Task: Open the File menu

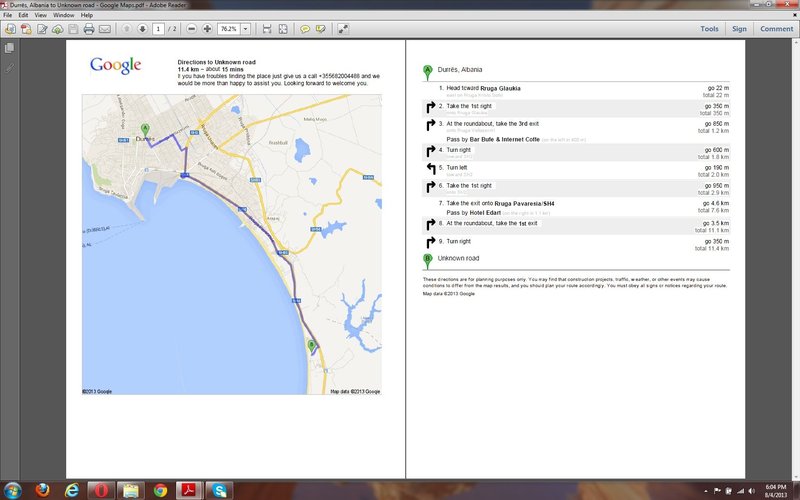Action: point(8,15)
